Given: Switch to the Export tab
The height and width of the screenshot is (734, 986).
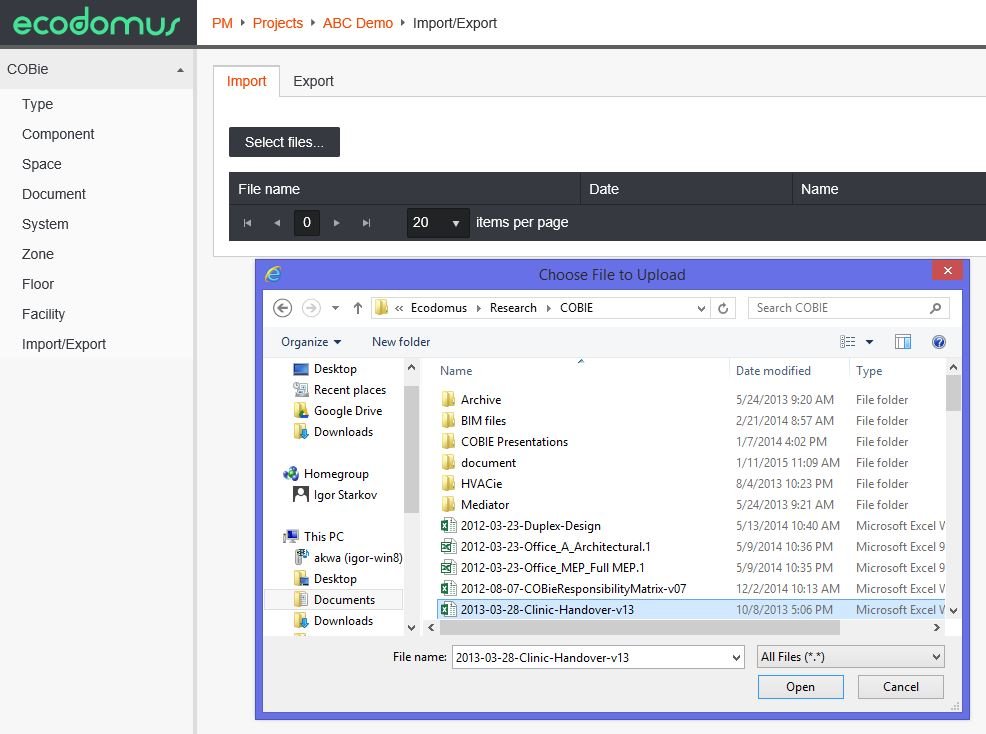Looking at the screenshot, I should coord(313,81).
